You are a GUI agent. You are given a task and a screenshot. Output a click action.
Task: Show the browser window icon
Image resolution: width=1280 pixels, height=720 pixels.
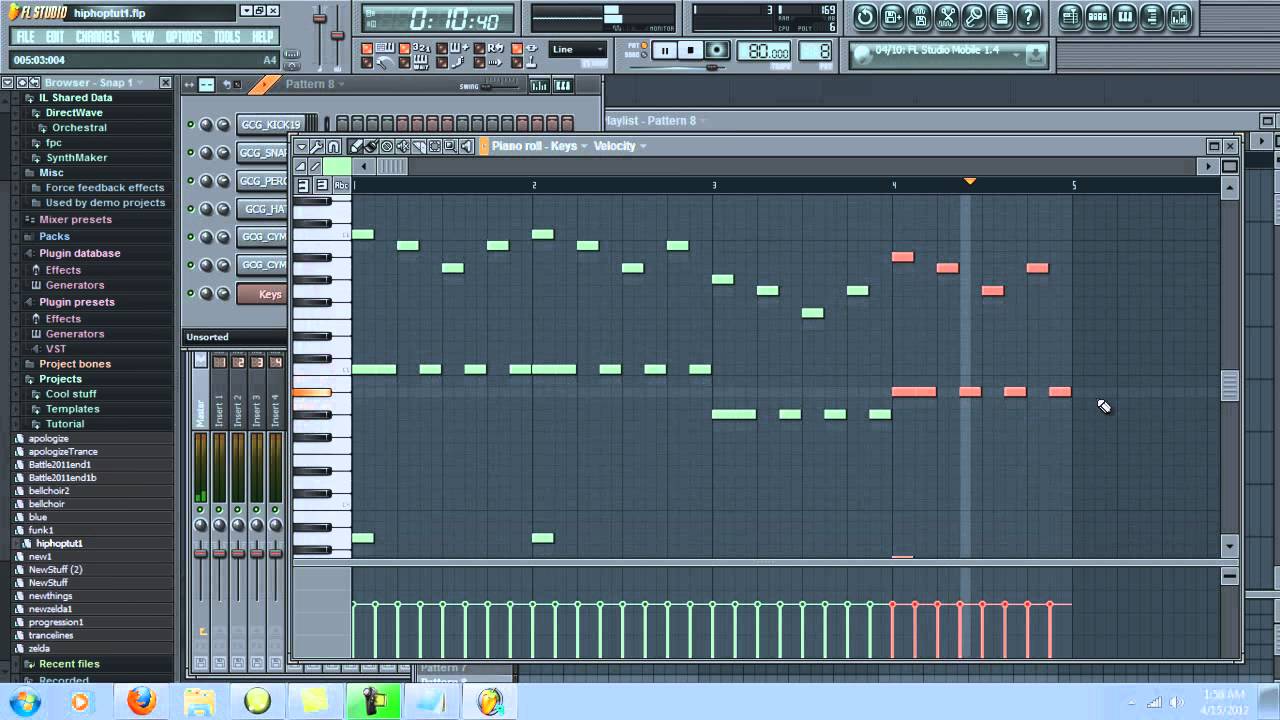click(1152, 16)
